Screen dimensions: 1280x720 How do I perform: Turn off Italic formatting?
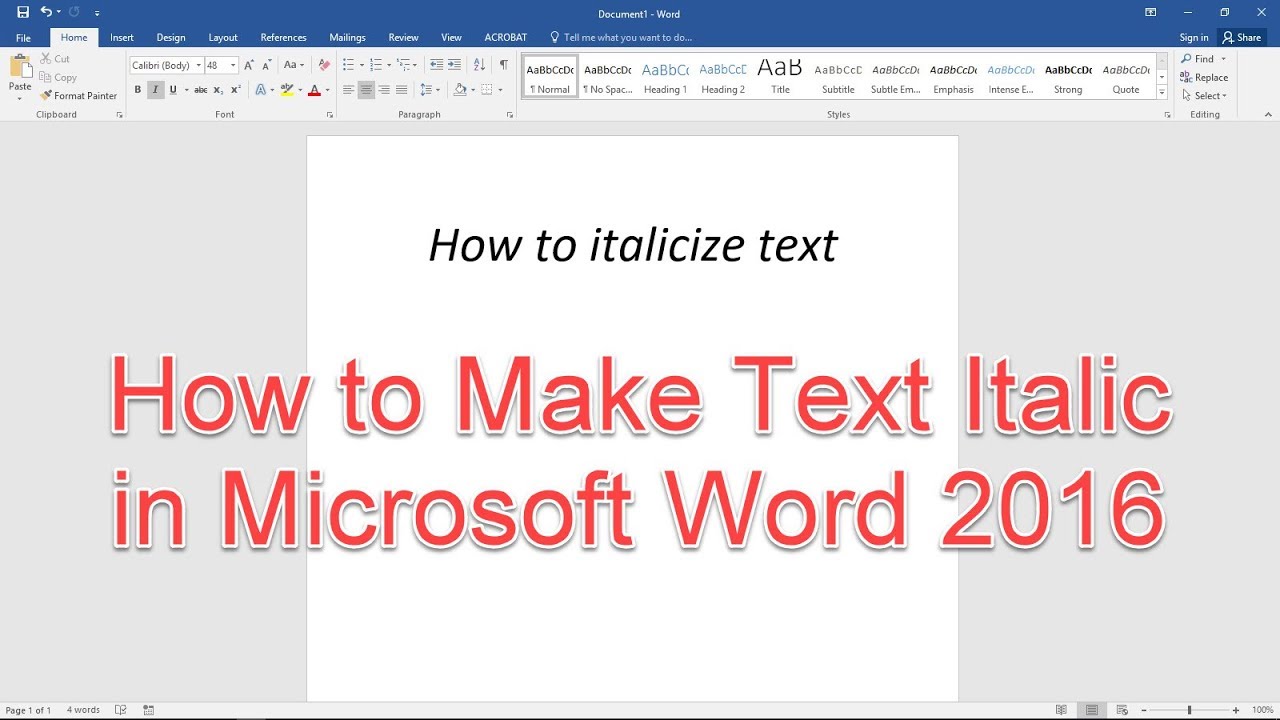tap(155, 90)
